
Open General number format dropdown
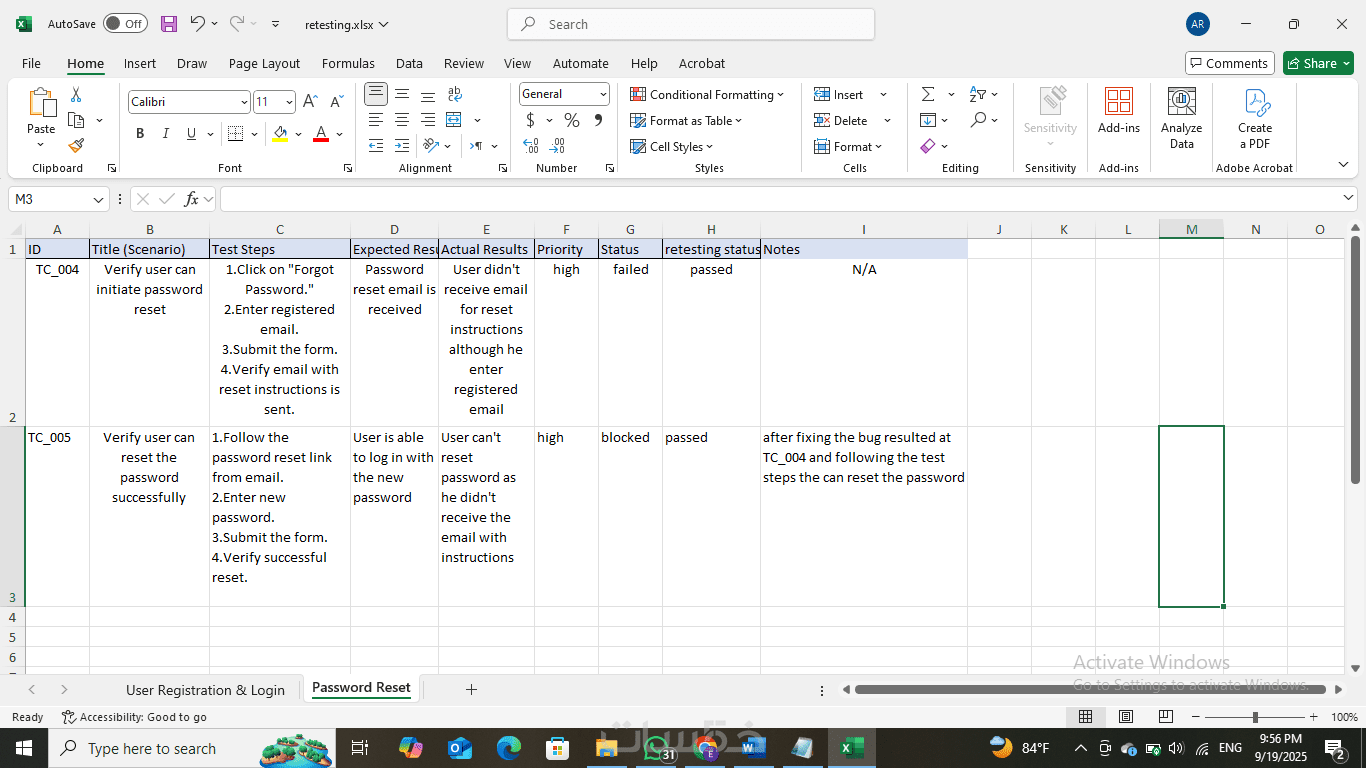click(x=603, y=94)
